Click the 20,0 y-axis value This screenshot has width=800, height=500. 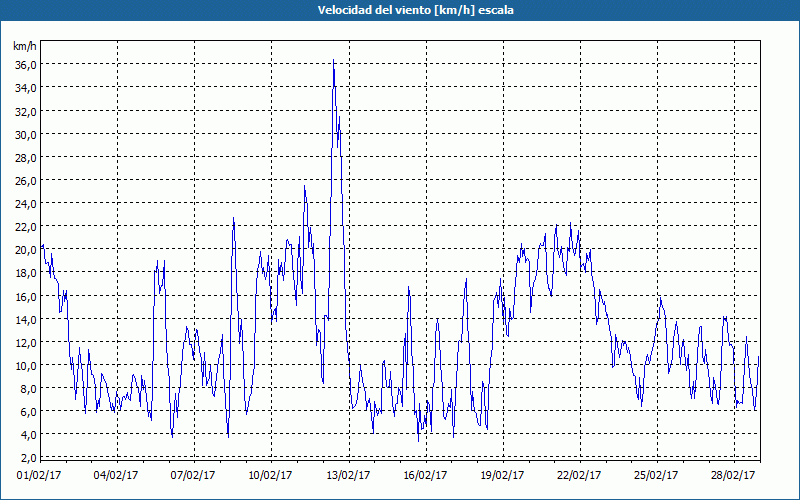[x=26, y=249]
